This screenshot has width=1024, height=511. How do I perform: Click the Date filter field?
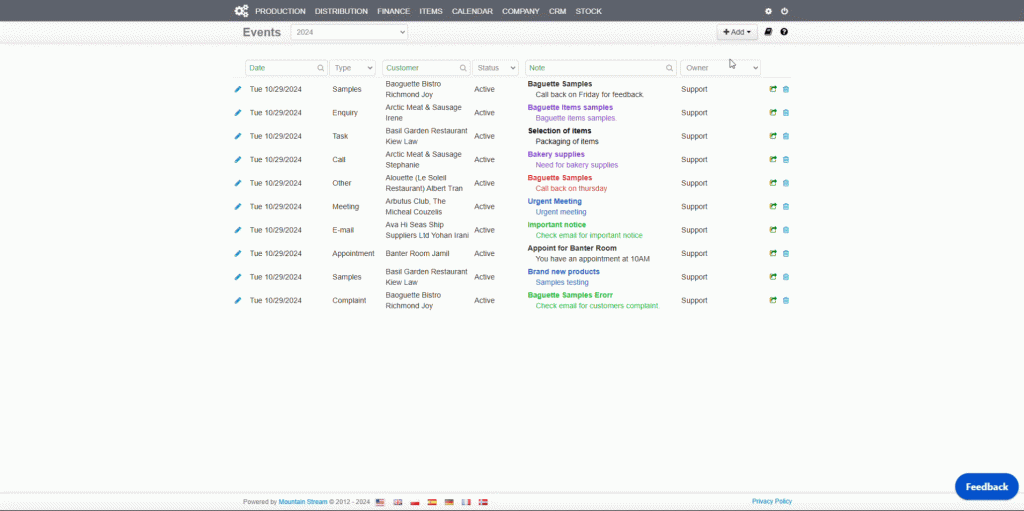pos(286,68)
